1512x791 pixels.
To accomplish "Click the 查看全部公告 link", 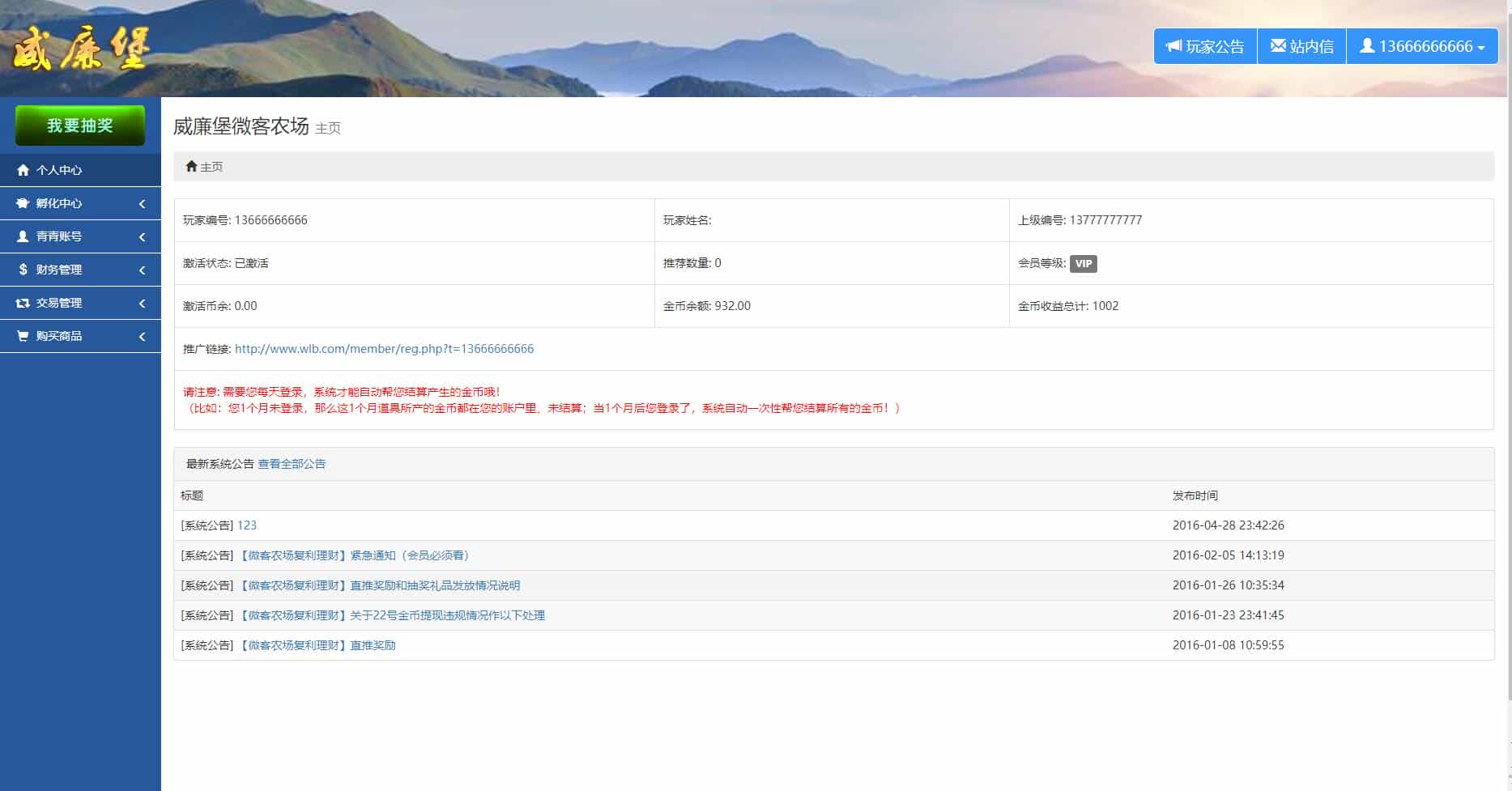I will tap(292, 464).
